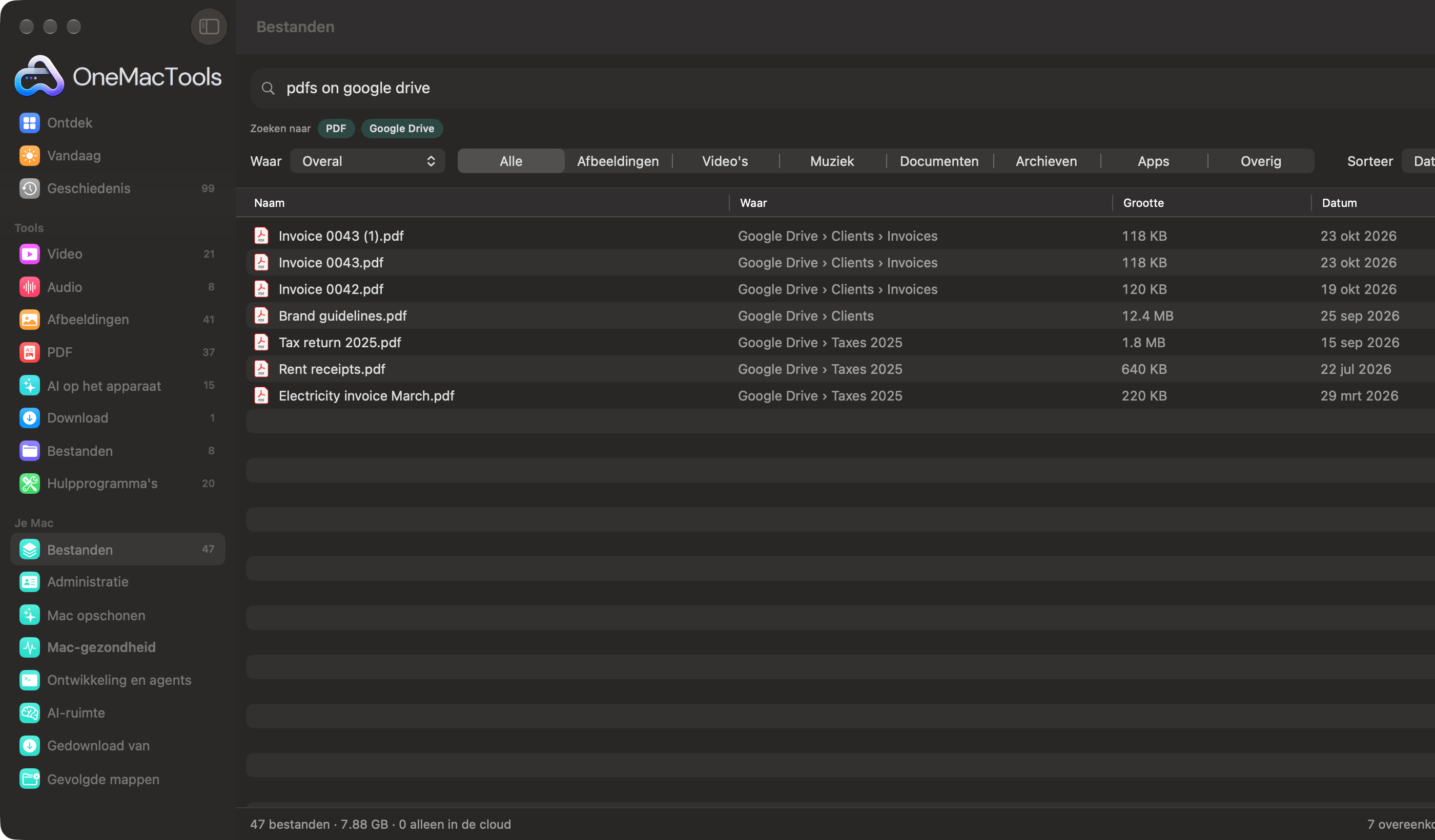
Task: Open the Waar location dropdown Overal
Action: click(x=367, y=161)
